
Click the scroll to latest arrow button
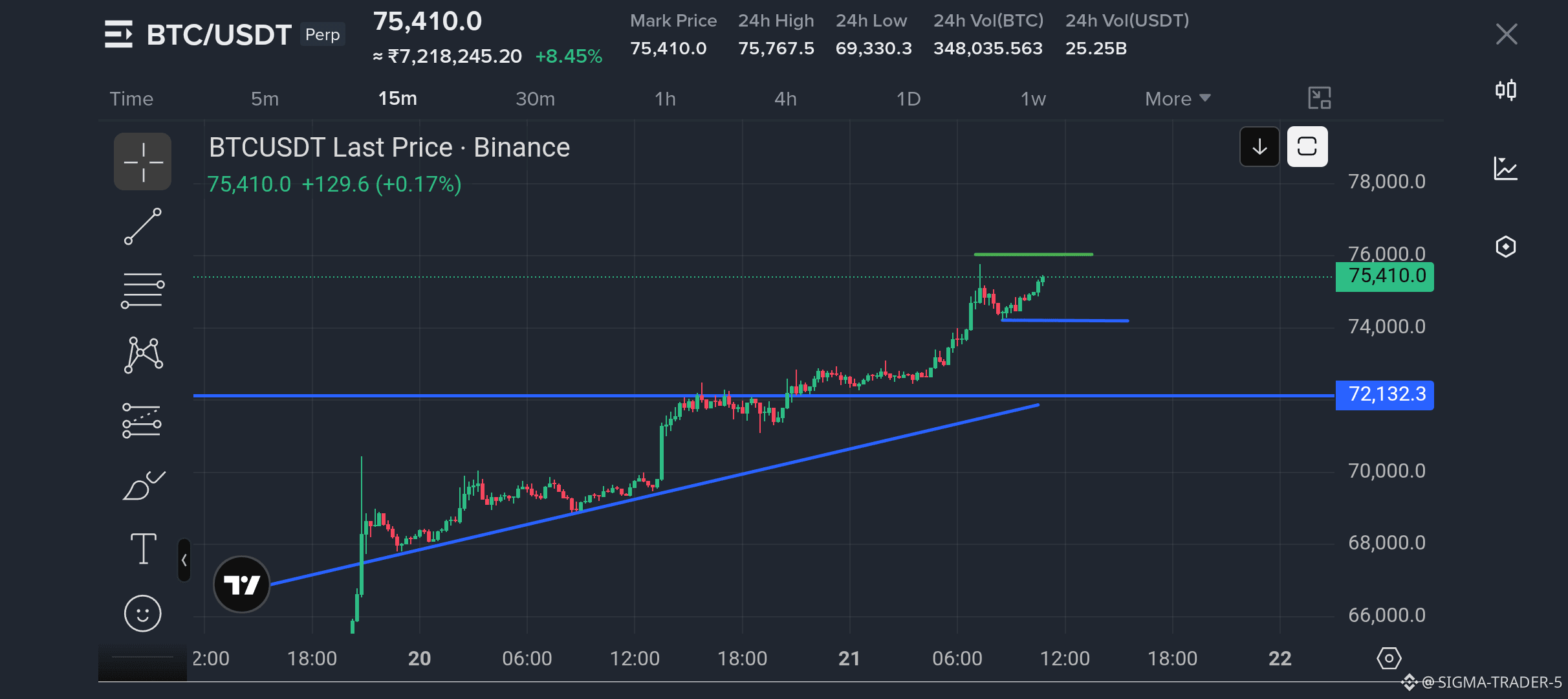(1259, 147)
